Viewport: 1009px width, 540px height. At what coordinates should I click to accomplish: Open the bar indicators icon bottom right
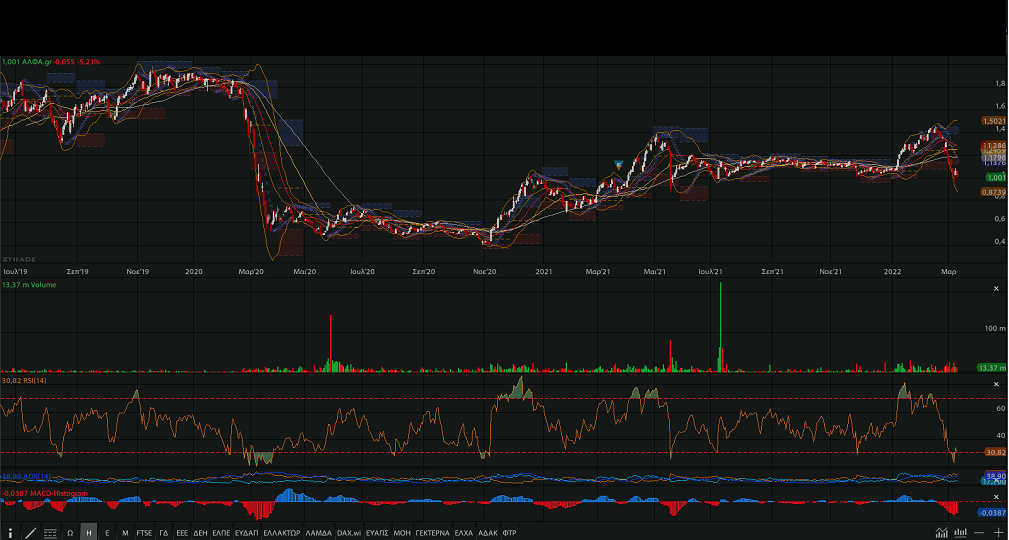click(x=958, y=533)
